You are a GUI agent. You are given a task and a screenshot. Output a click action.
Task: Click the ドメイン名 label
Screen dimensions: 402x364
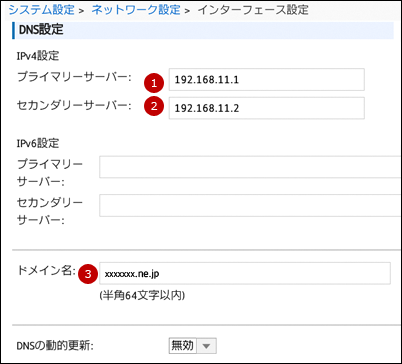coord(46,270)
